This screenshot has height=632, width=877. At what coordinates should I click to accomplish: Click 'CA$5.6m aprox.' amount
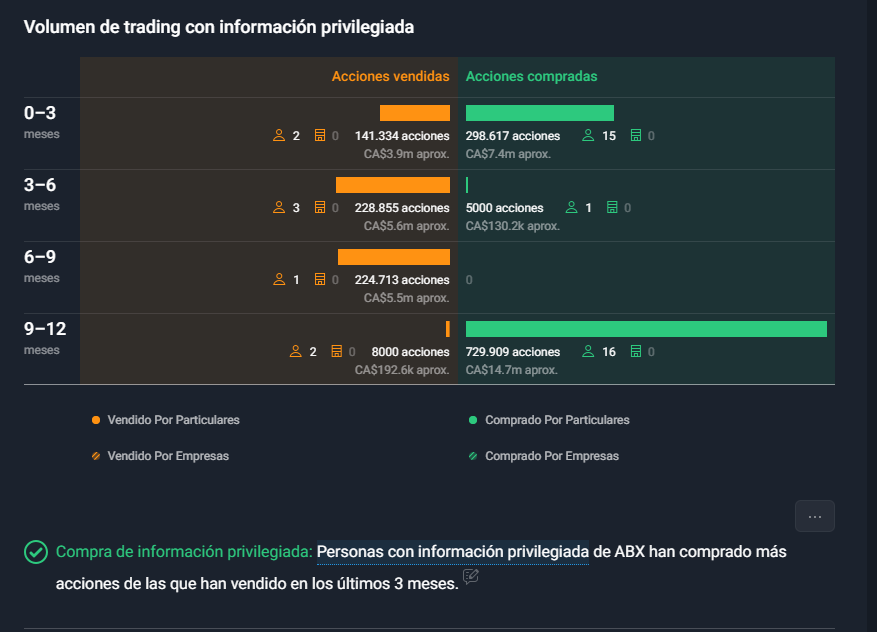(x=407, y=226)
